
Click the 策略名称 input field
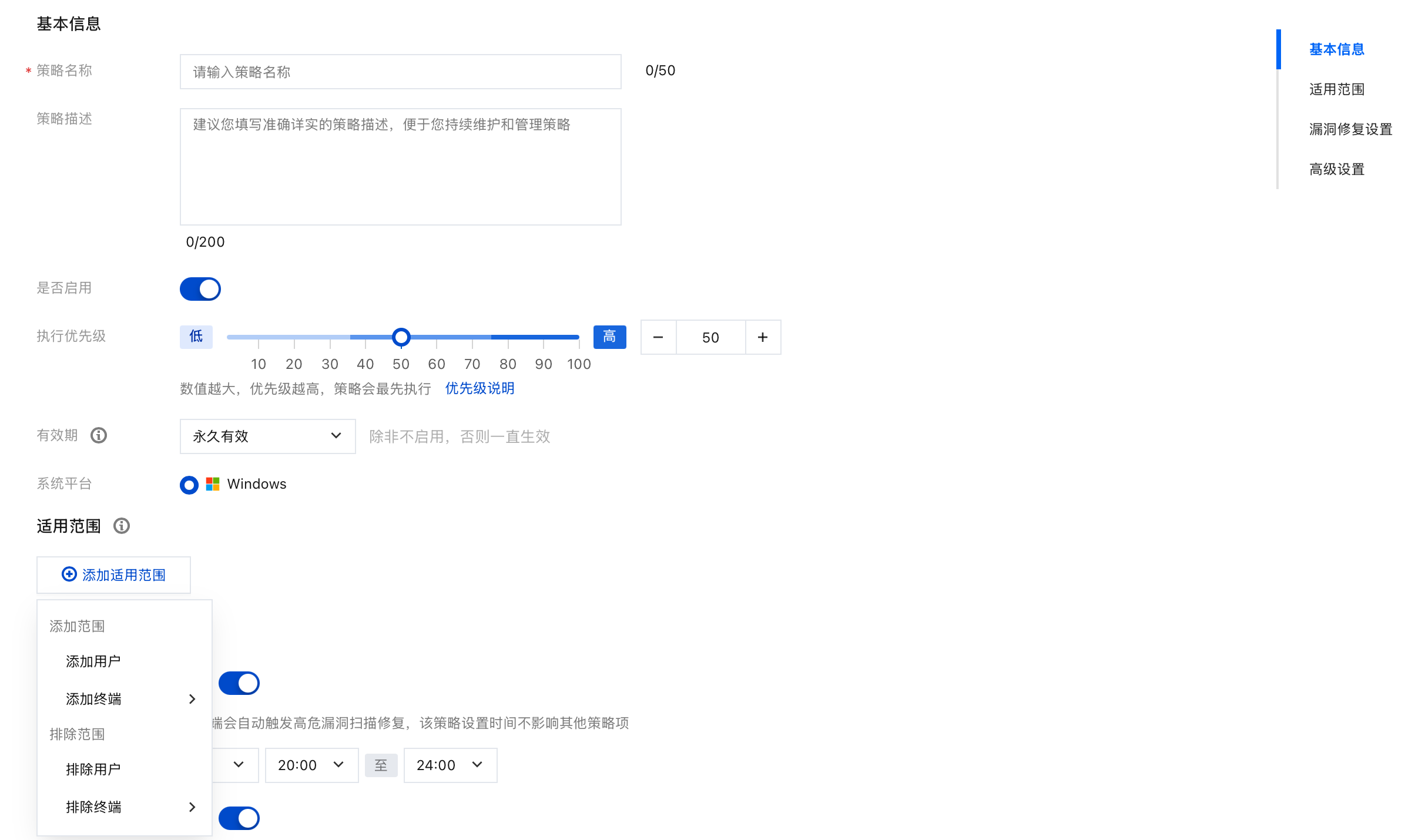[400, 72]
